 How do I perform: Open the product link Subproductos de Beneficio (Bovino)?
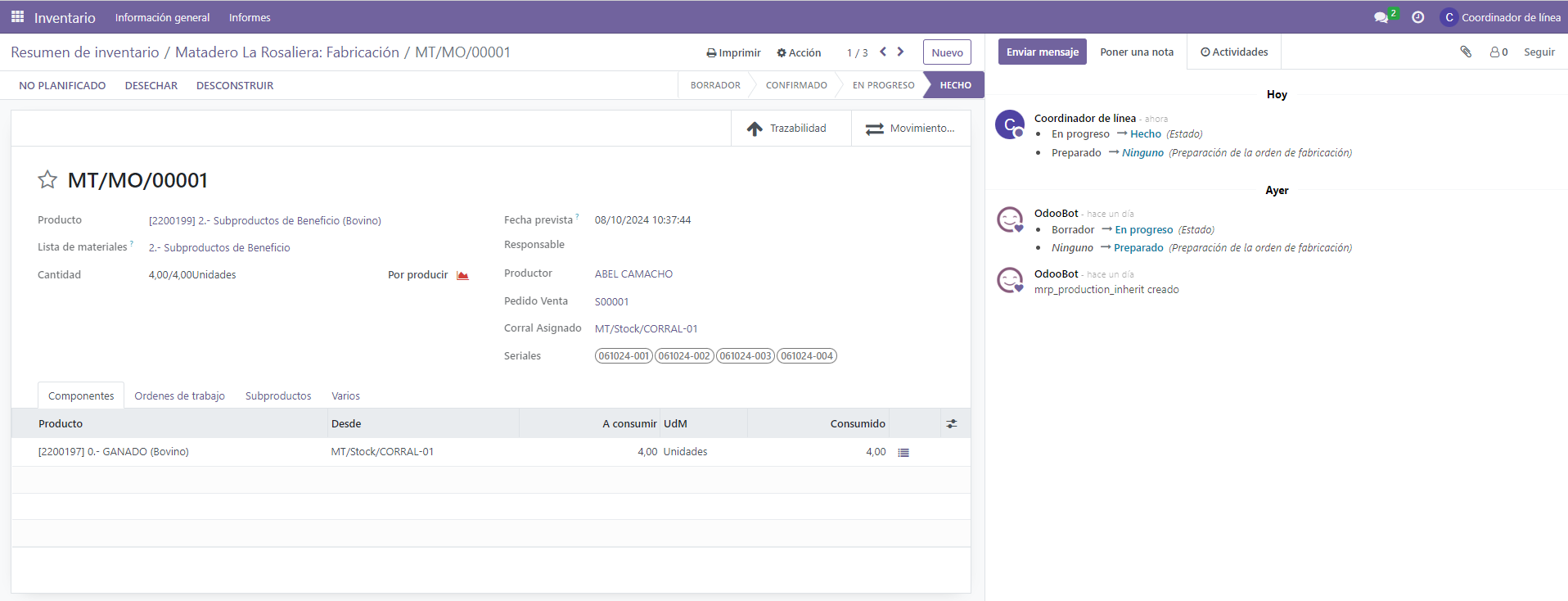pyautogui.click(x=265, y=220)
